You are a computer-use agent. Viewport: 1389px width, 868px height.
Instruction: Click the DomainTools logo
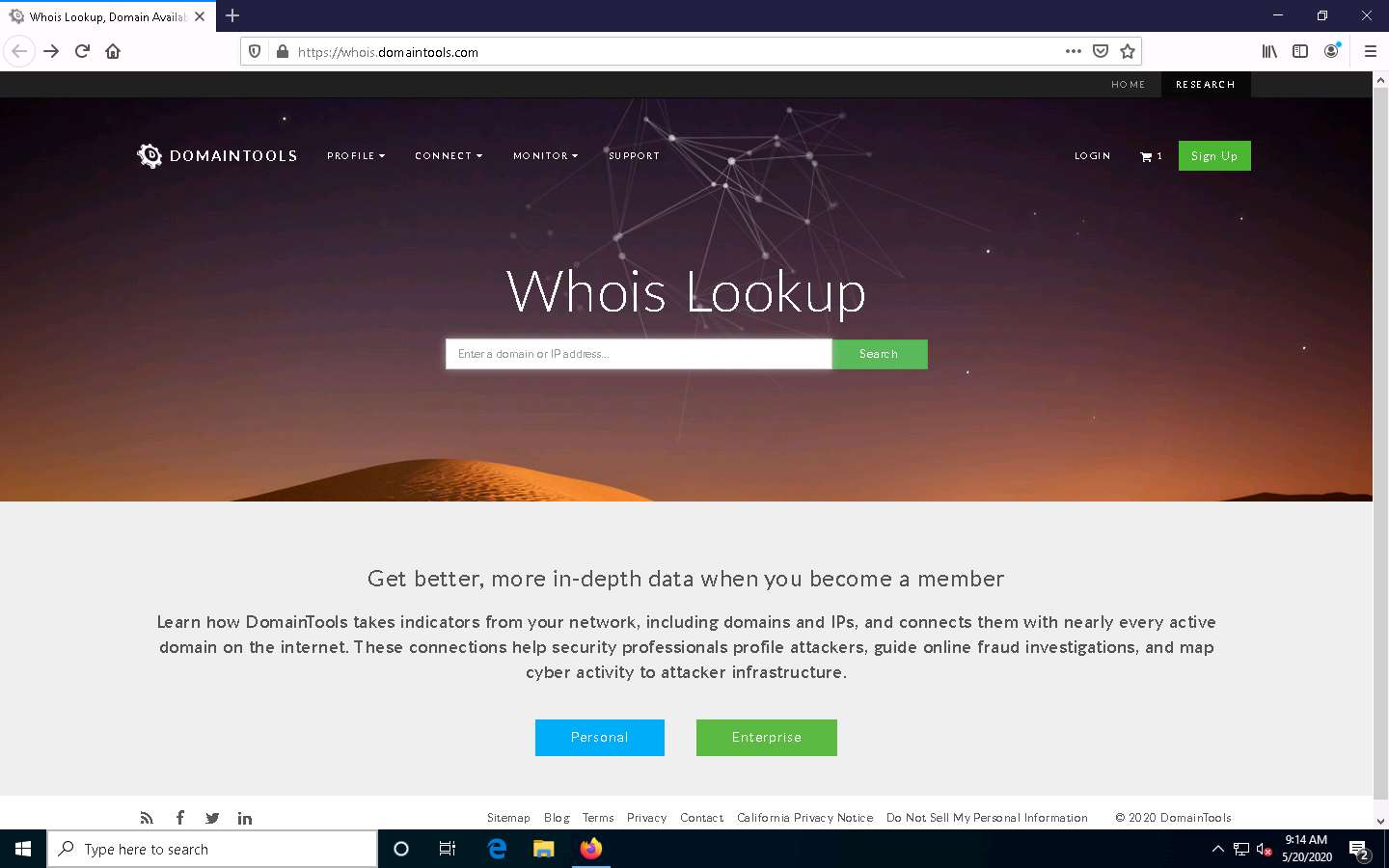pyautogui.click(x=217, y=155)
